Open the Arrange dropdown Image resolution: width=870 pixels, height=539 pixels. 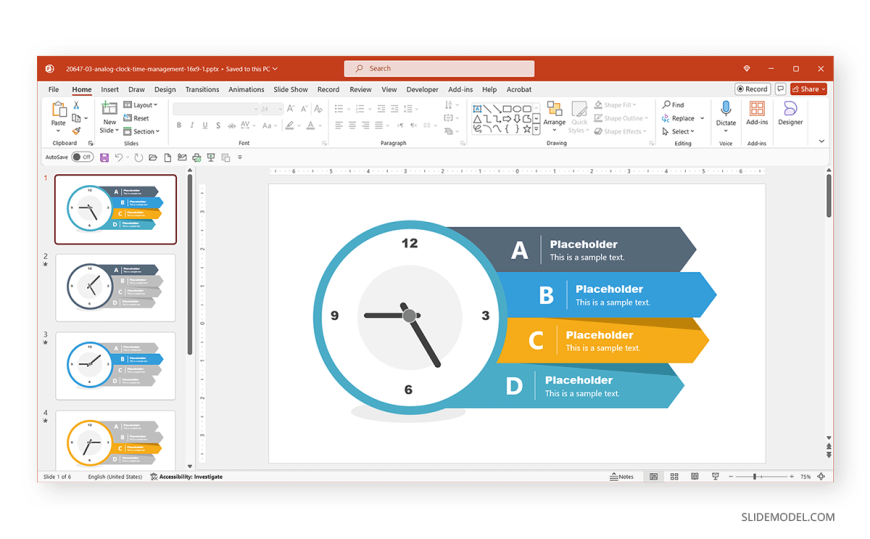click(x=554, y=117)
